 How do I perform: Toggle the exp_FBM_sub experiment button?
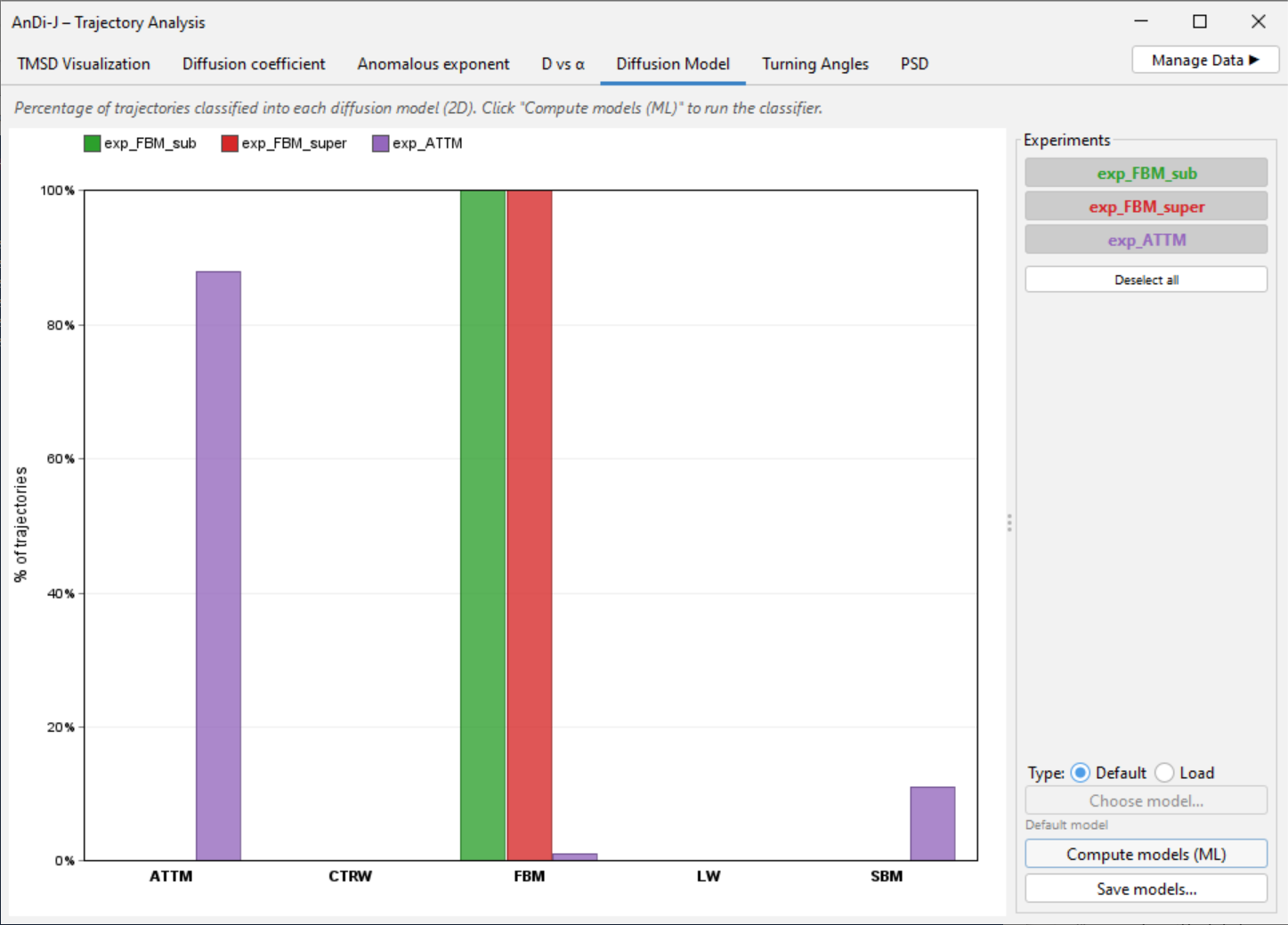pyautogui.click(x=1146, y=173)
